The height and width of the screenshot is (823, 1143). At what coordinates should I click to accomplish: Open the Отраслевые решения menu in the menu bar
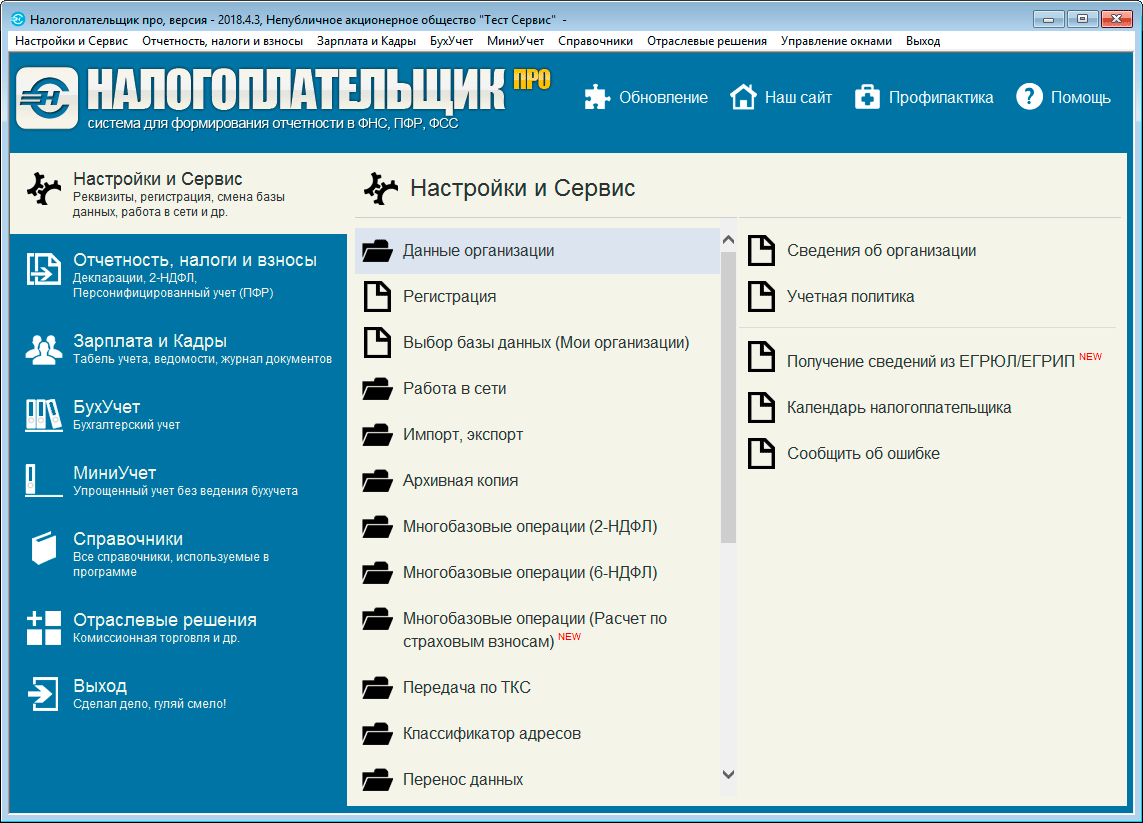tap(706, 41)
